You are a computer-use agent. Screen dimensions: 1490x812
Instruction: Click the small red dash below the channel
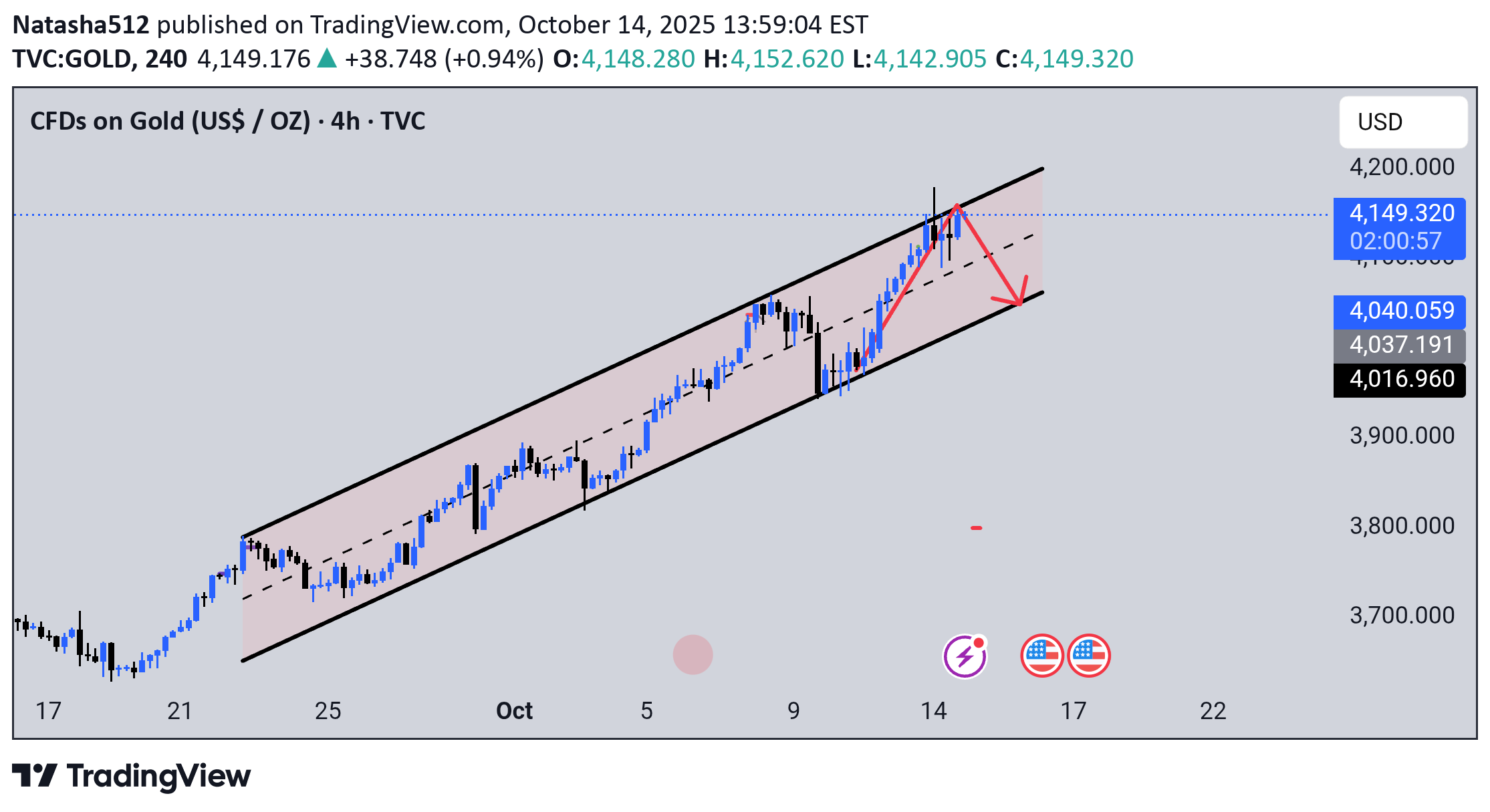pos(977,528)
